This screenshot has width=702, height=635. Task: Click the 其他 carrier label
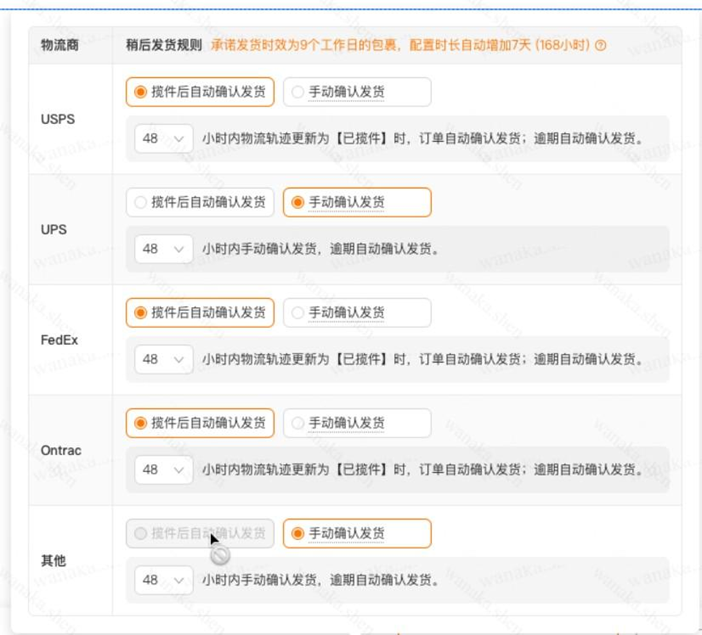click(53, 560)
